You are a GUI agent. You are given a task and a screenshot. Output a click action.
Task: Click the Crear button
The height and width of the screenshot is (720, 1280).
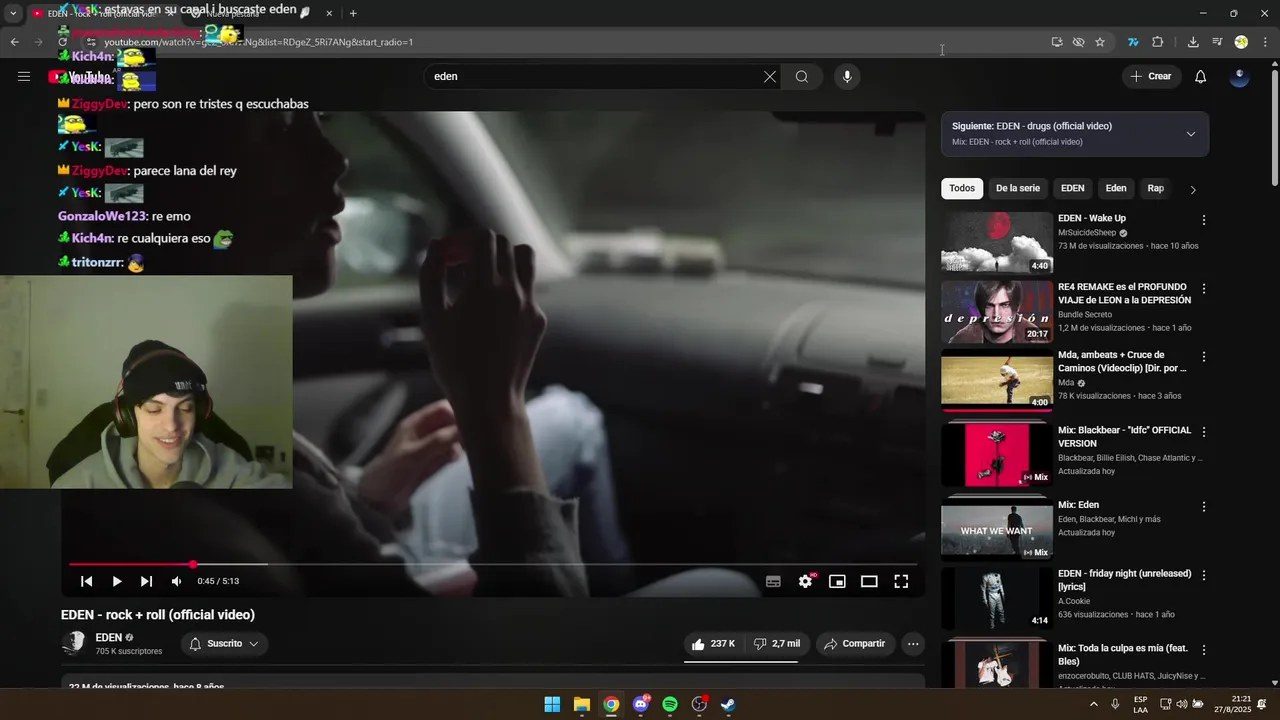click(x=1151, y=76)
